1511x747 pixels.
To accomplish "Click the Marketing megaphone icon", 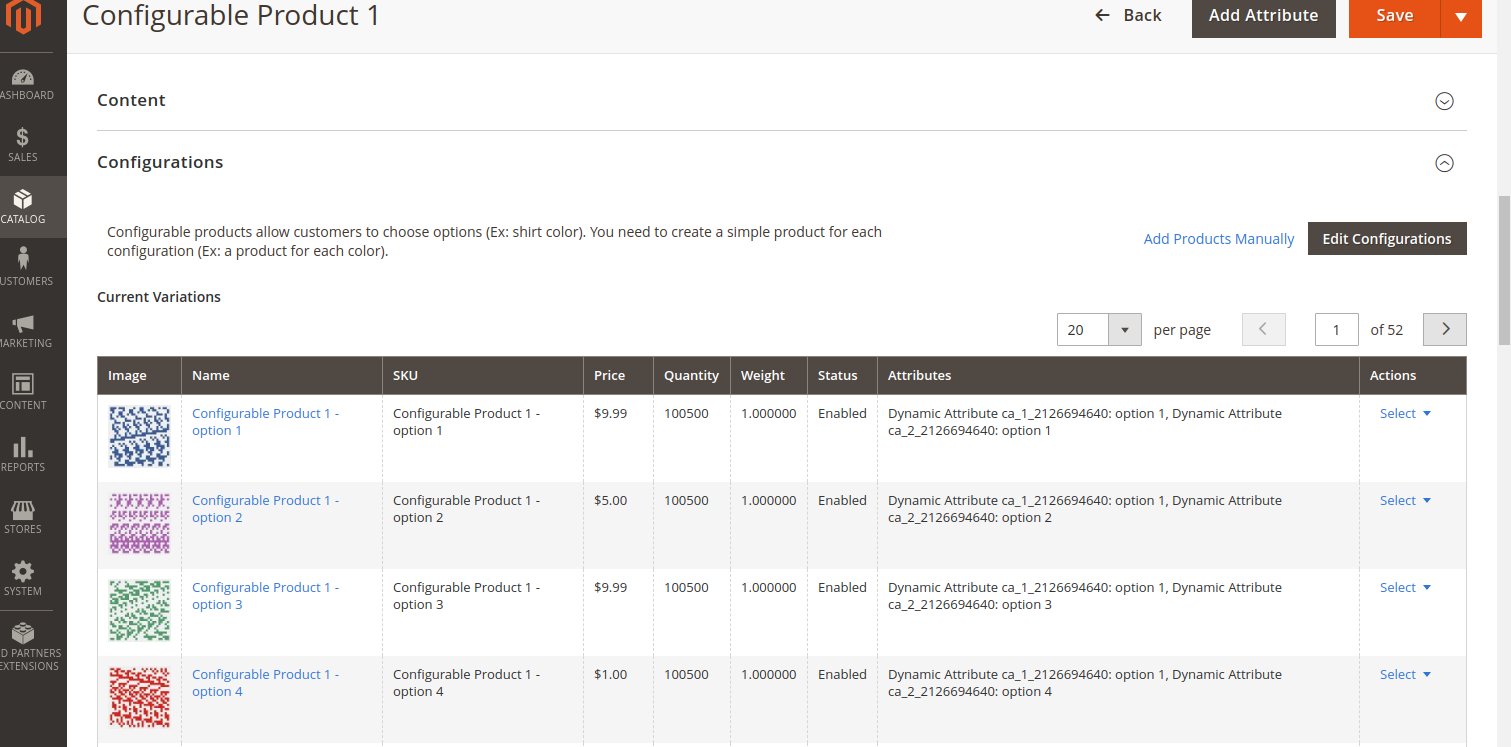I will [x=23, y=328].
